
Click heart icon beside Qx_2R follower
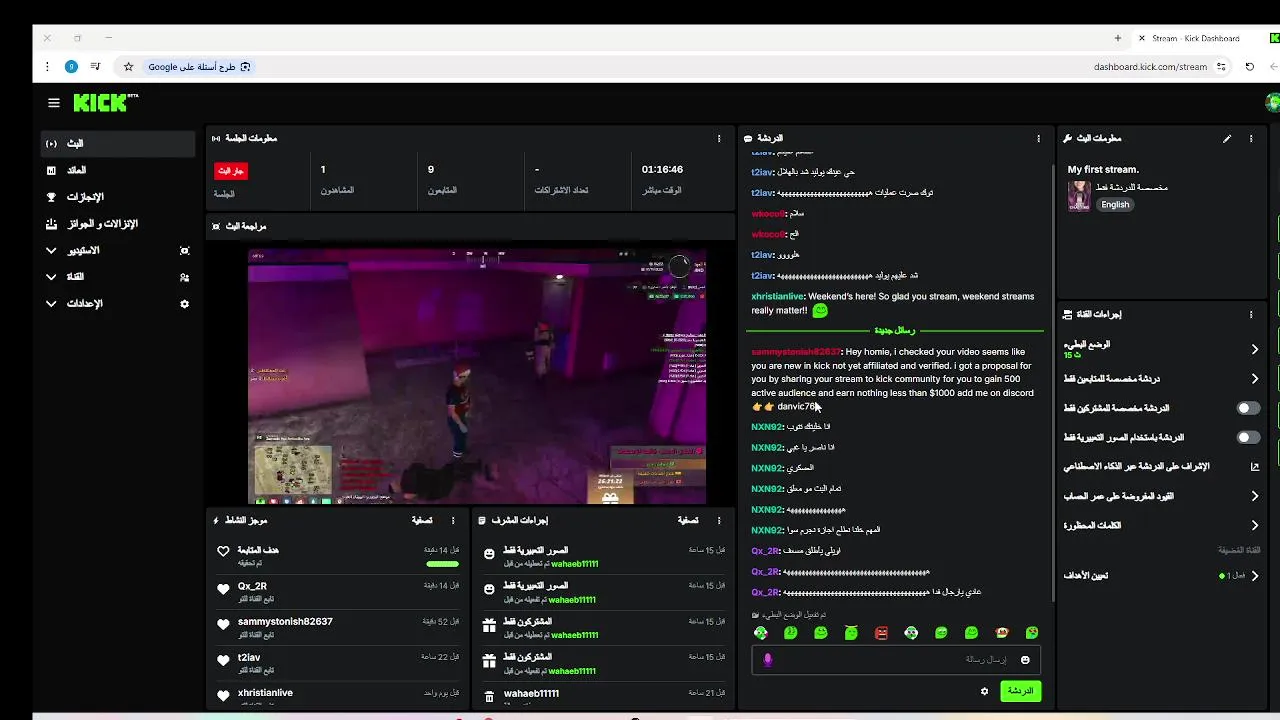pos(223,588)
